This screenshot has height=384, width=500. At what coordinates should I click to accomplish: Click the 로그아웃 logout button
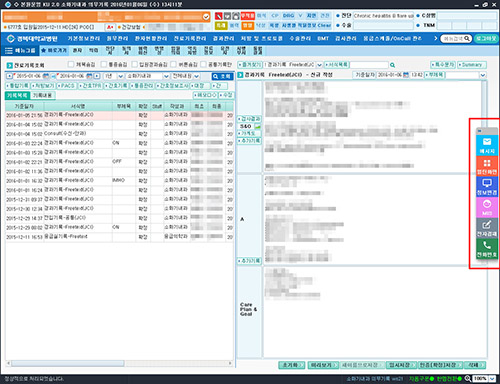click(x=485, y=39)
